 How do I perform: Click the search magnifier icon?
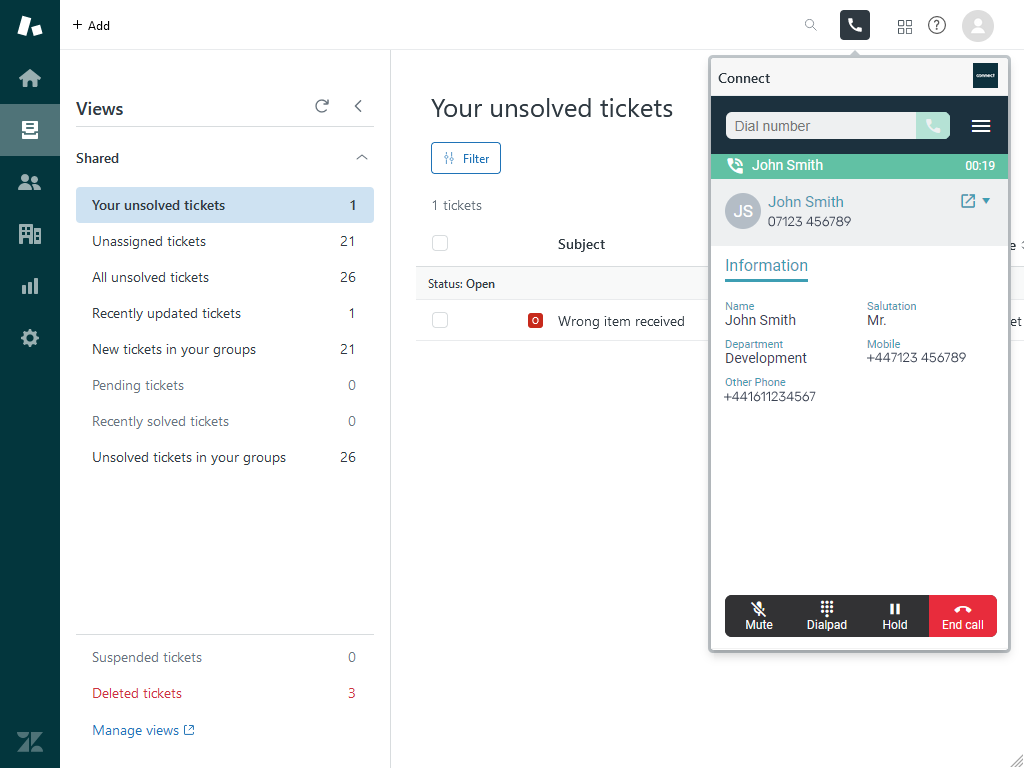tap(811, 25)
